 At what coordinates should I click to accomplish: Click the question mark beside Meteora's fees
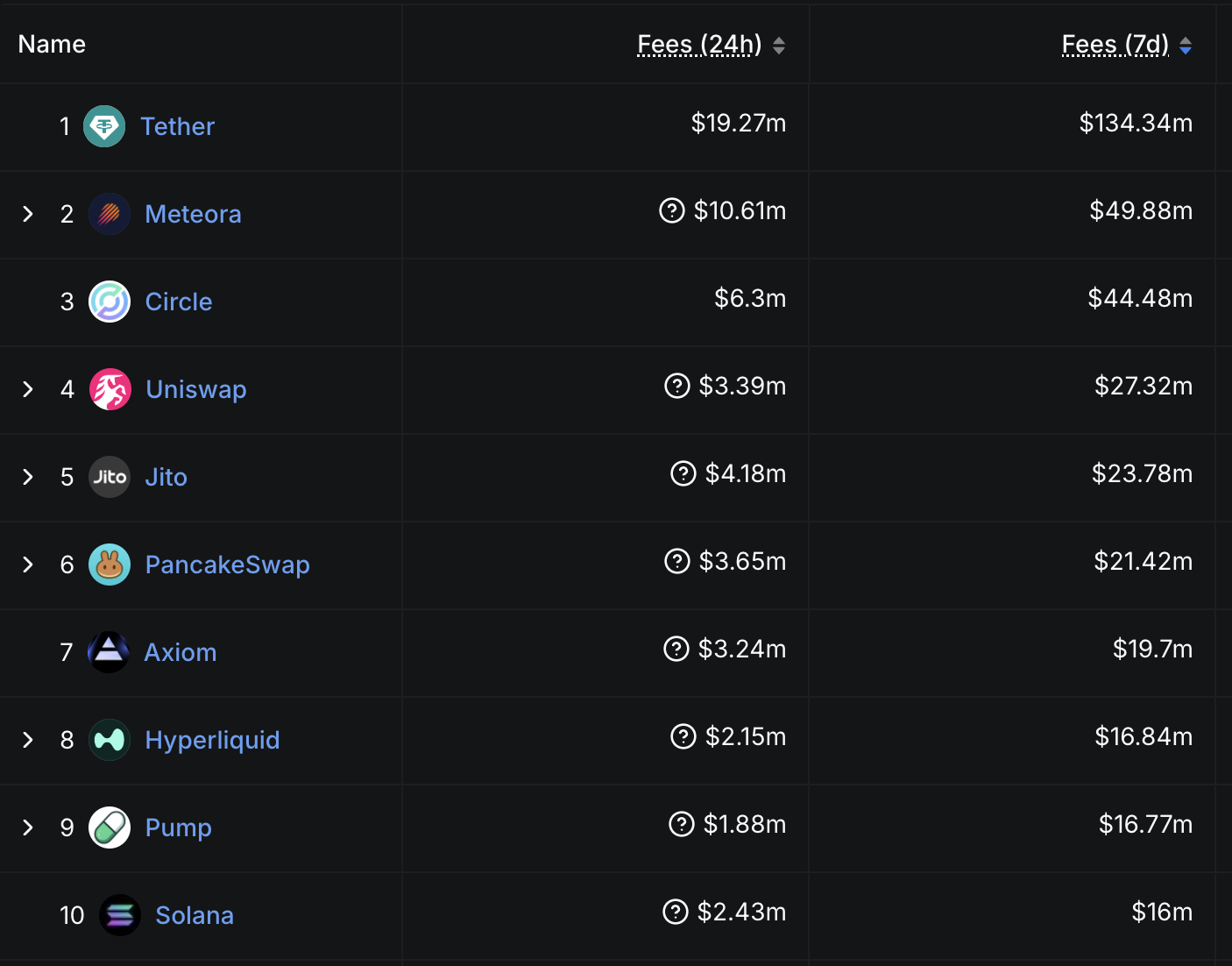(x=671, y=210)
